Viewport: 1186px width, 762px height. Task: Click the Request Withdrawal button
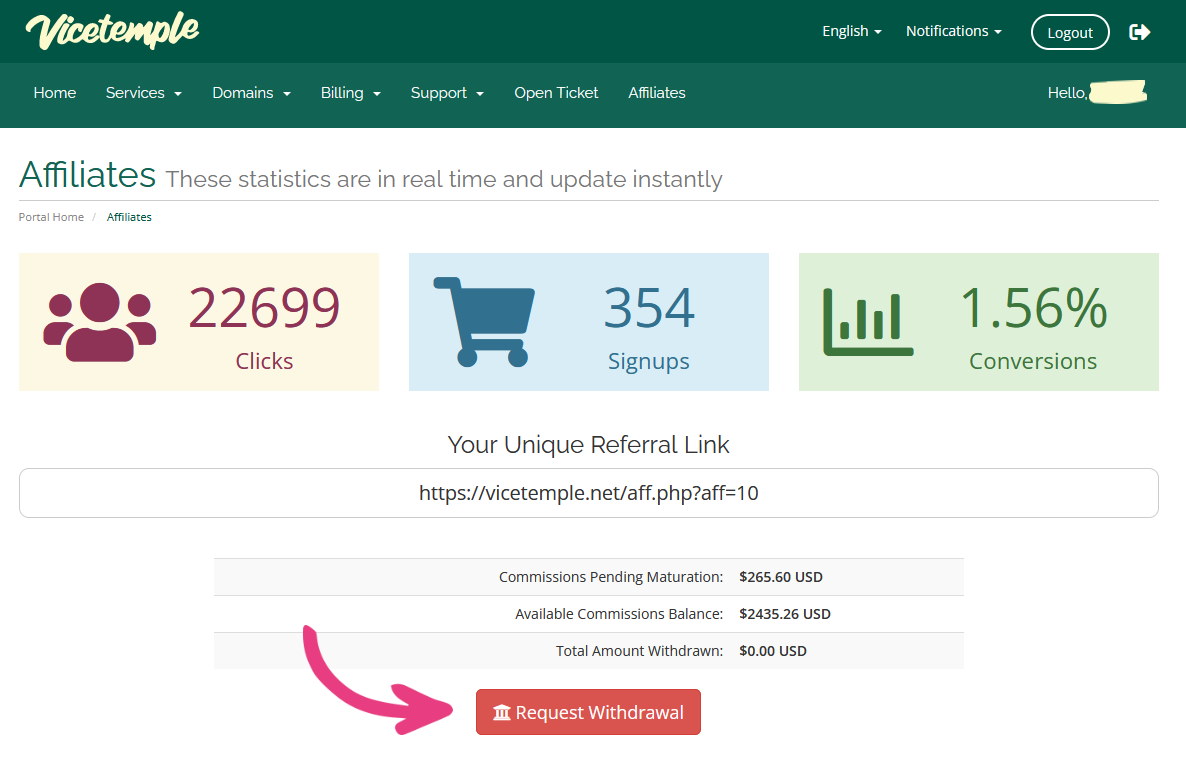[x=588, y=712]
